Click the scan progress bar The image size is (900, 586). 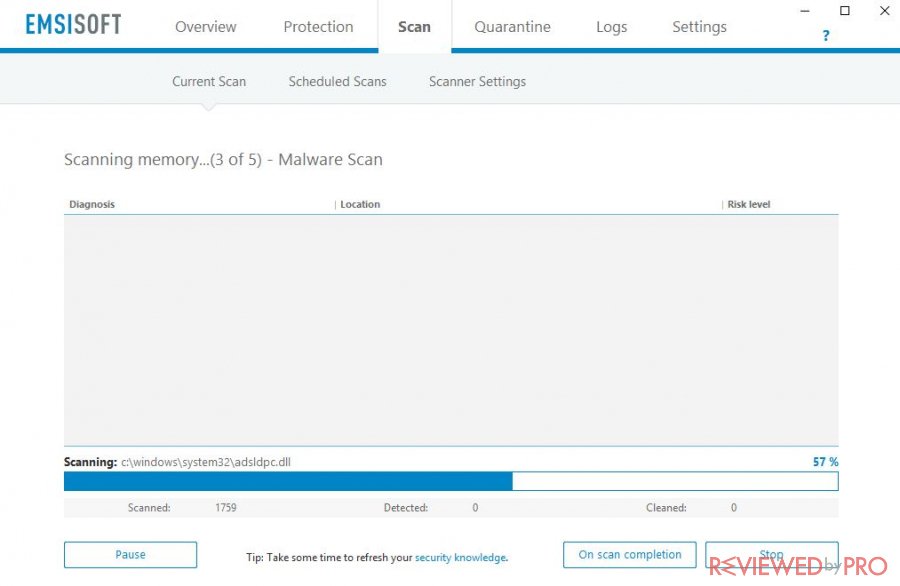pos(451,481)
